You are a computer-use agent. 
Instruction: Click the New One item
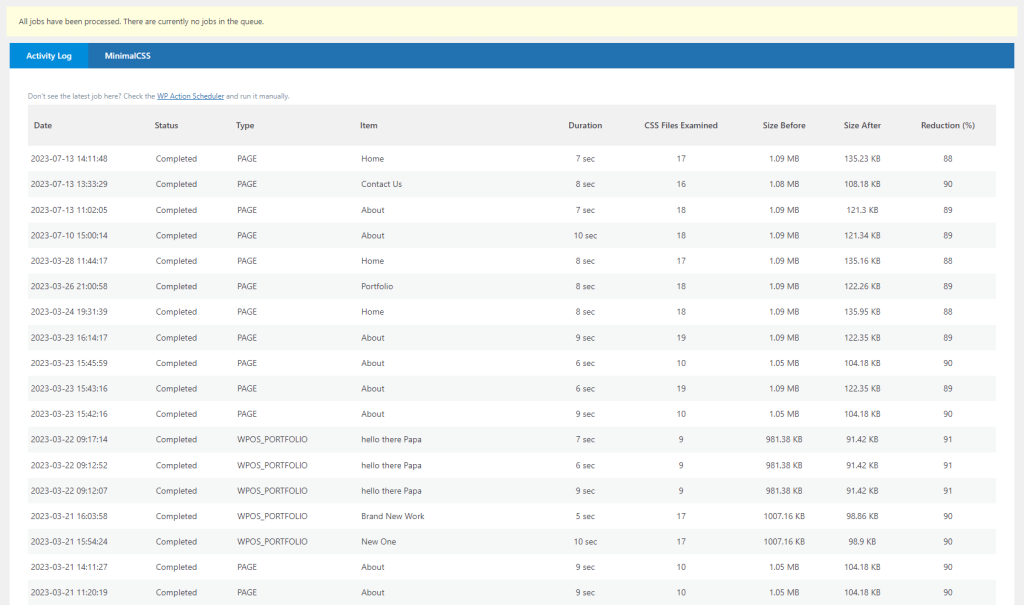click(378, 542)
